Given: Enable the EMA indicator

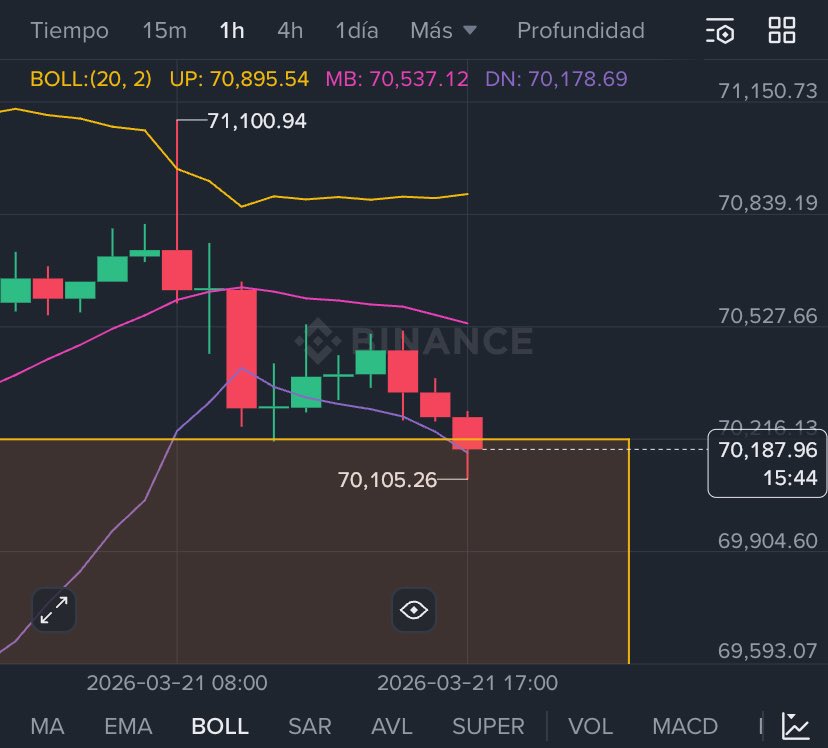Looking at the screenshot, I should coord(128,726).
